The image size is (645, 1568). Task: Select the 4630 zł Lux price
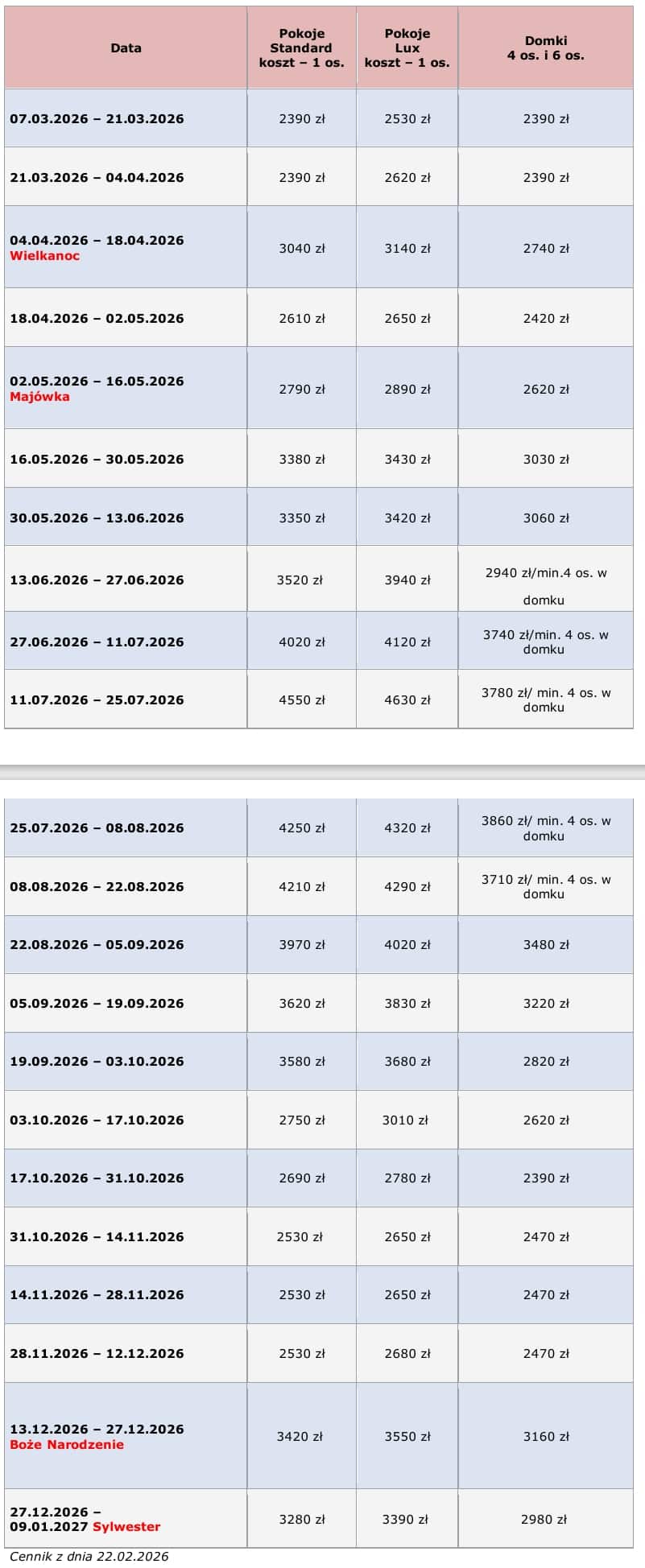tap(407, 700)
